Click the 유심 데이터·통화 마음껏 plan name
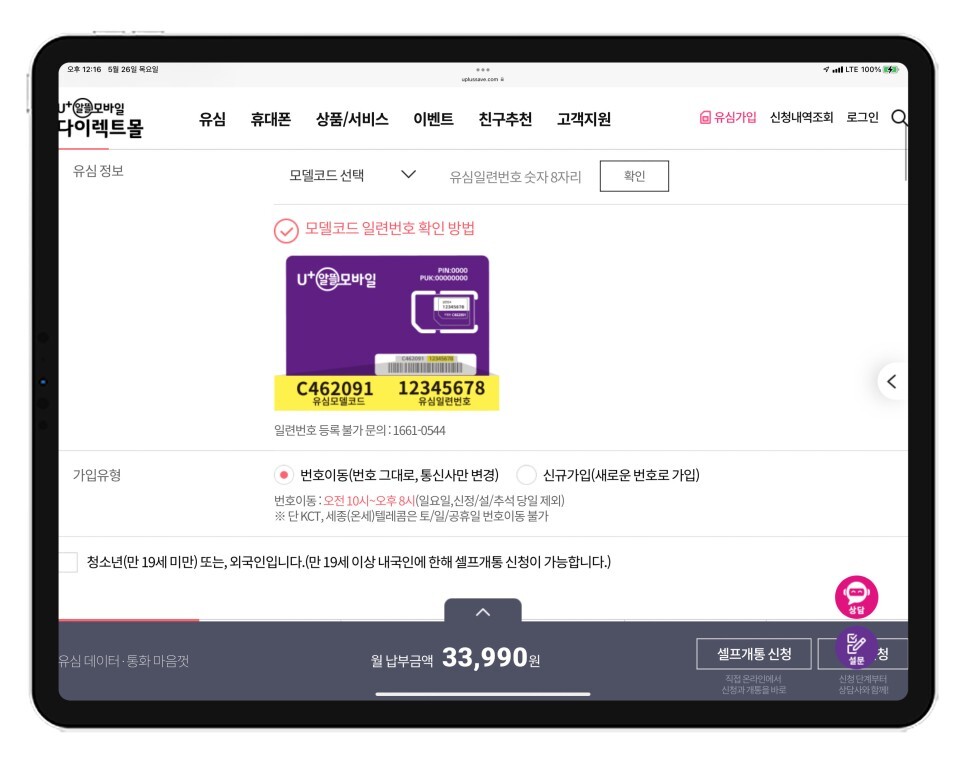This screenshot has height=763, width=966. click(x=124, y=661)
